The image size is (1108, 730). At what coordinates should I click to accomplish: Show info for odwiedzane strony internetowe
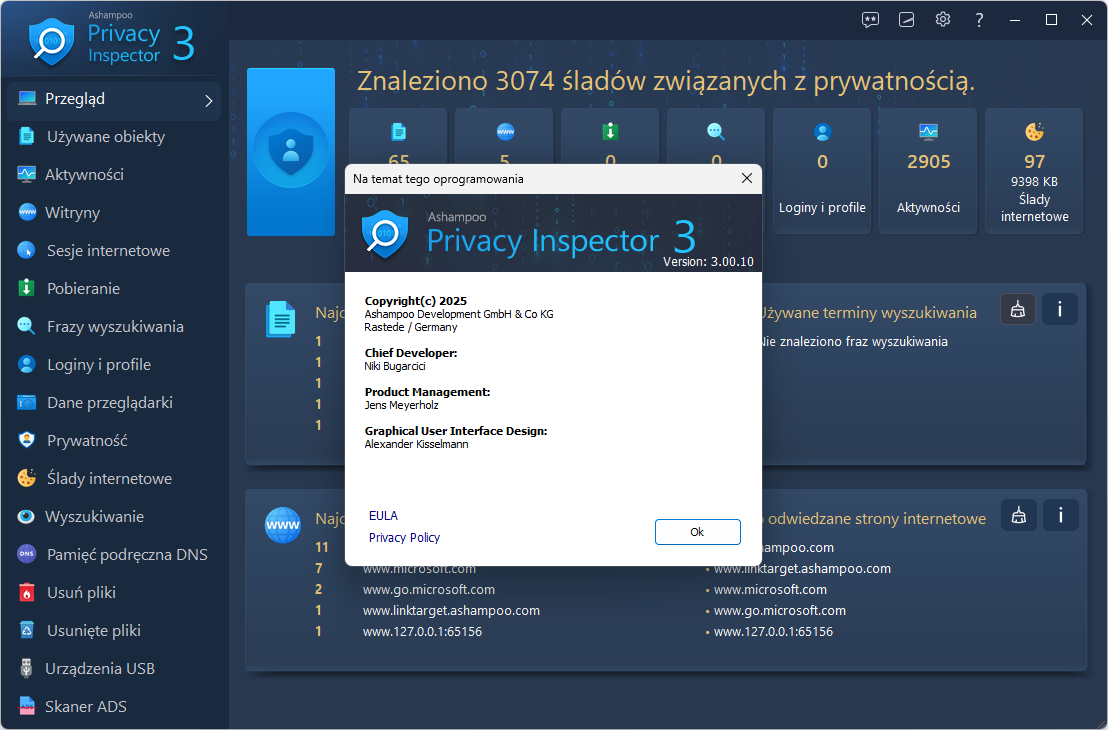tap(1060, 515)
